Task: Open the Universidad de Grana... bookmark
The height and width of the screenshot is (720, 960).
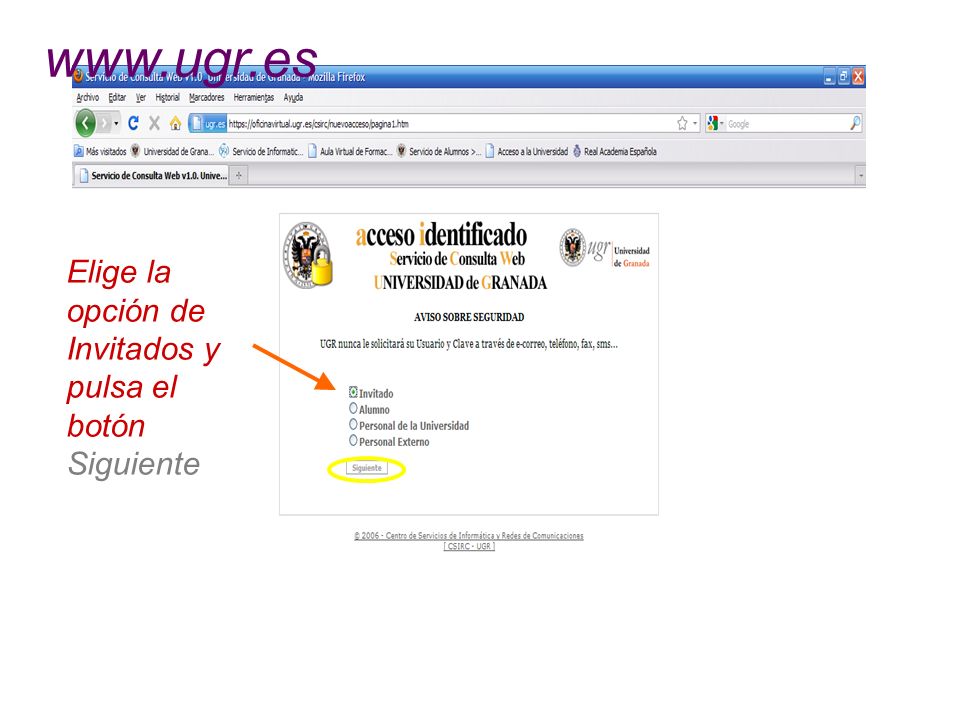Action: coord(171,151)
